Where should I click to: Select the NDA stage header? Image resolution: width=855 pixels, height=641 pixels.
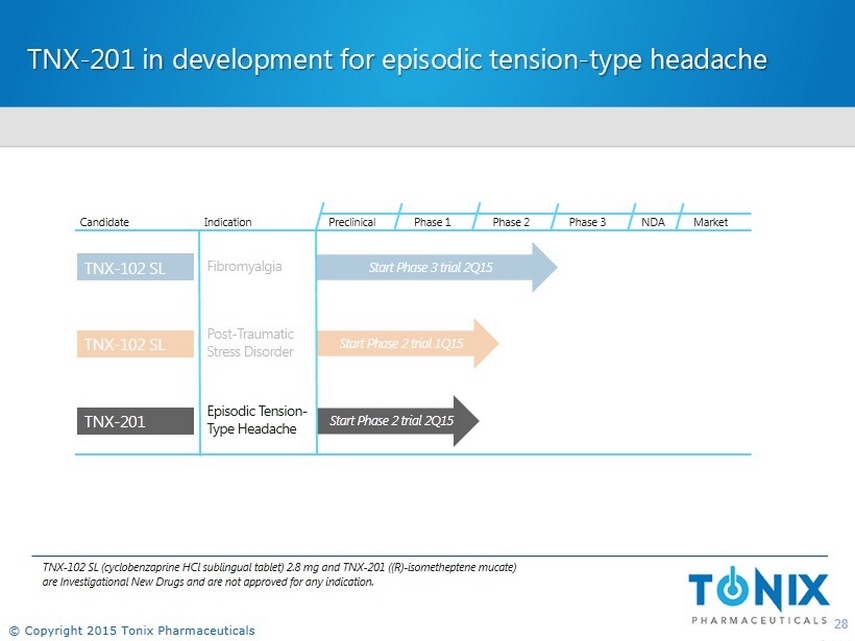[x=653, y=222]
